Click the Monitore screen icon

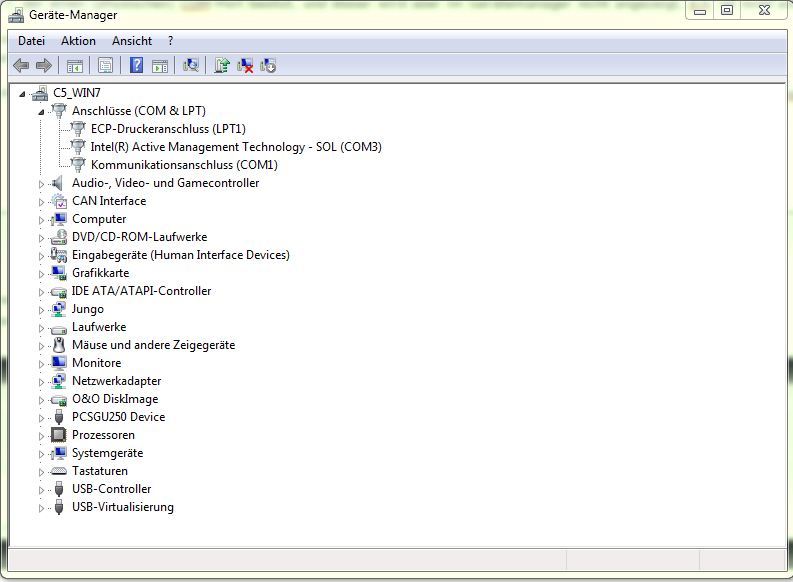(59, 363)
